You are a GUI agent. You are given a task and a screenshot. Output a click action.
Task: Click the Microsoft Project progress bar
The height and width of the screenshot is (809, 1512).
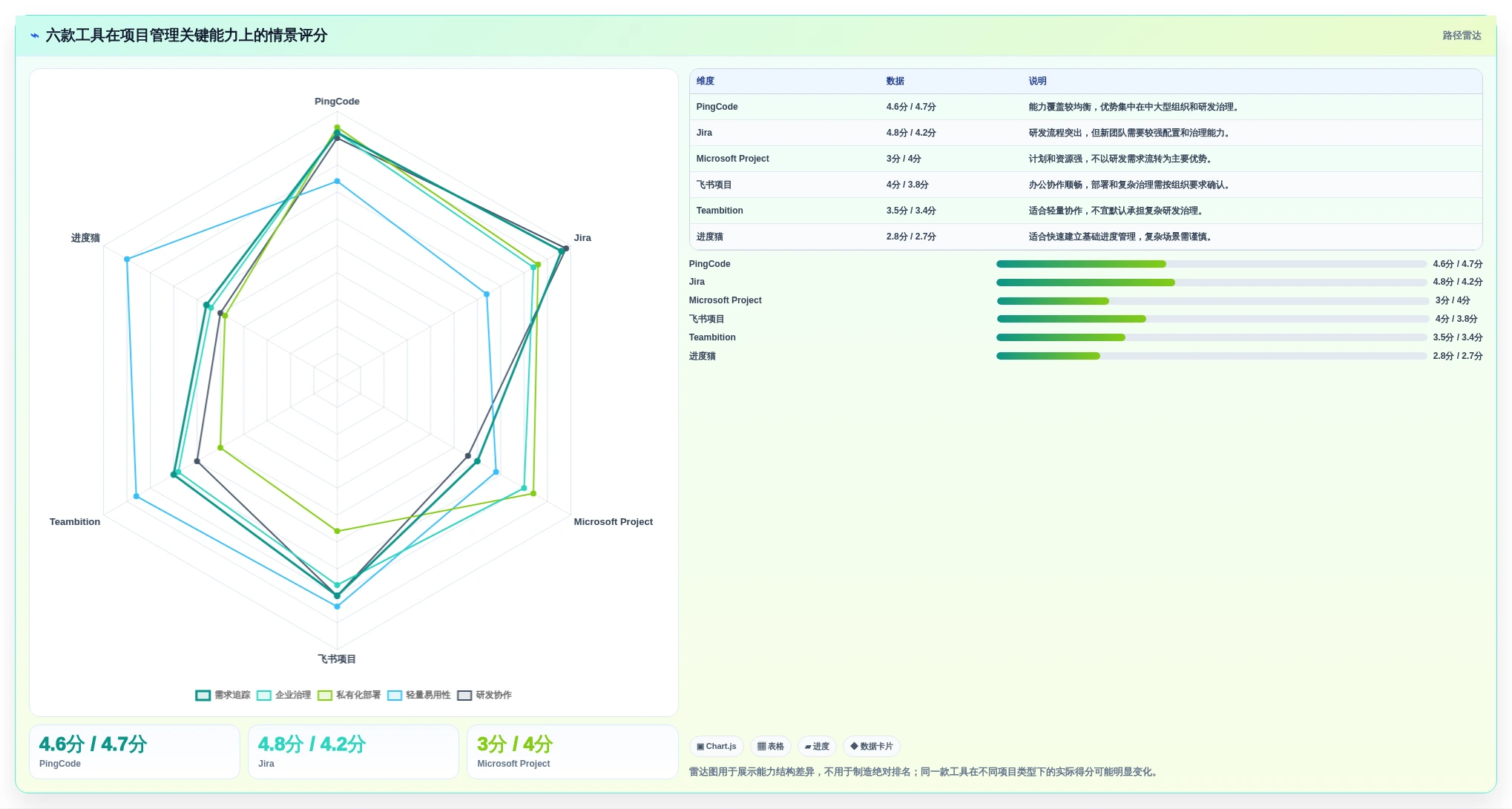pos(1212,301)
